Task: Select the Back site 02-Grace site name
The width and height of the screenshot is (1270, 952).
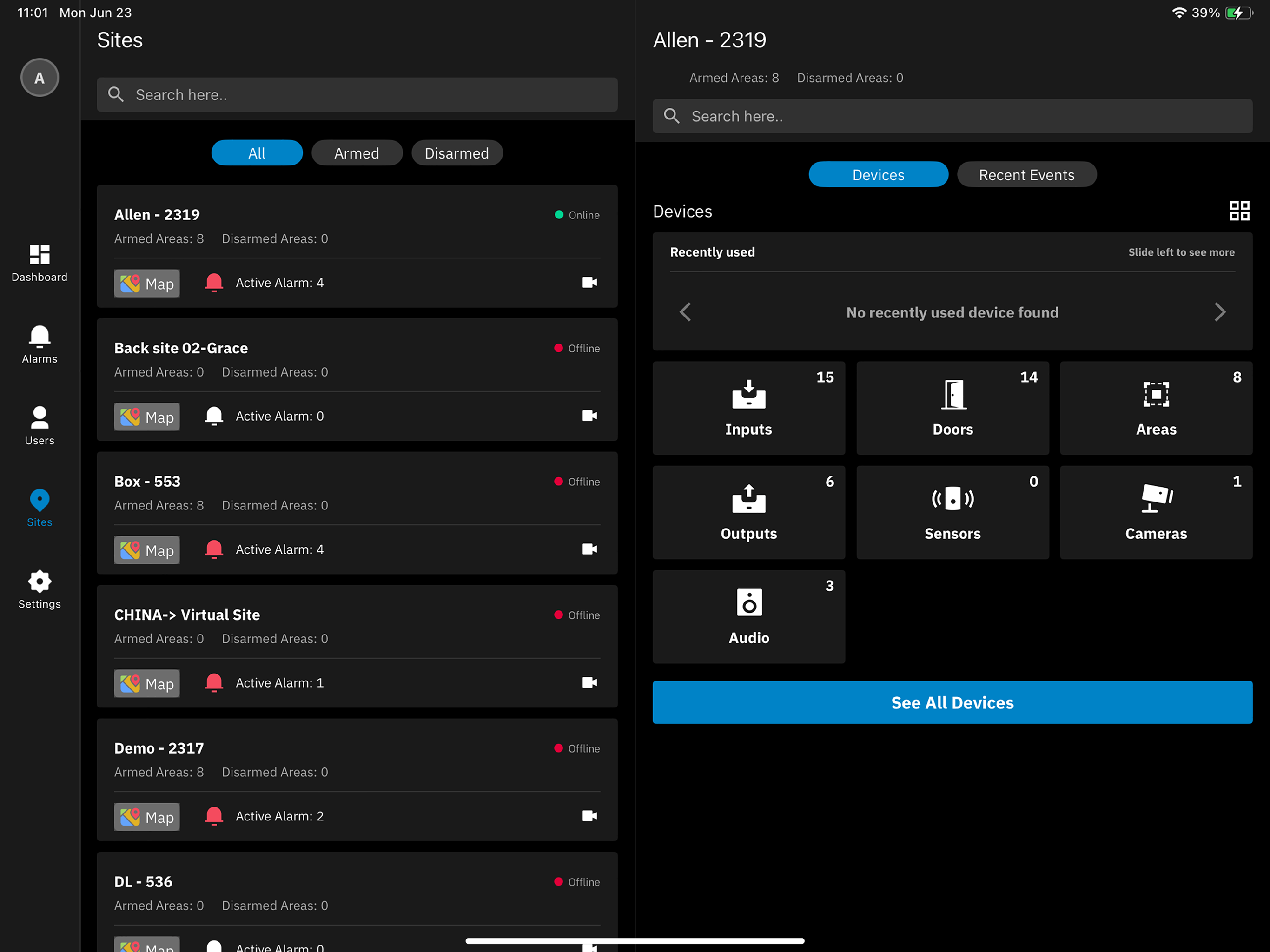Action: coord(181,348)
